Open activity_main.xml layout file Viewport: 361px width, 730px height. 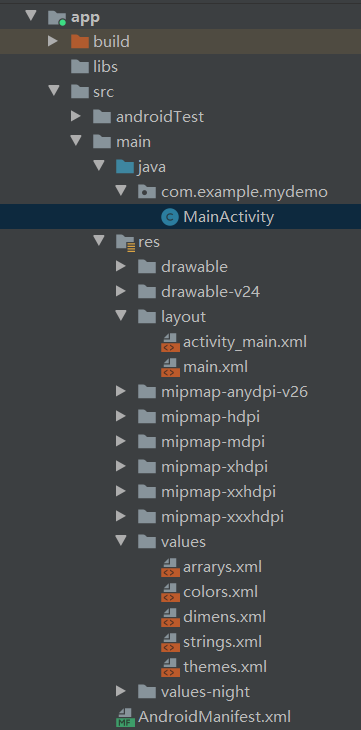click(x=245, y=342)
